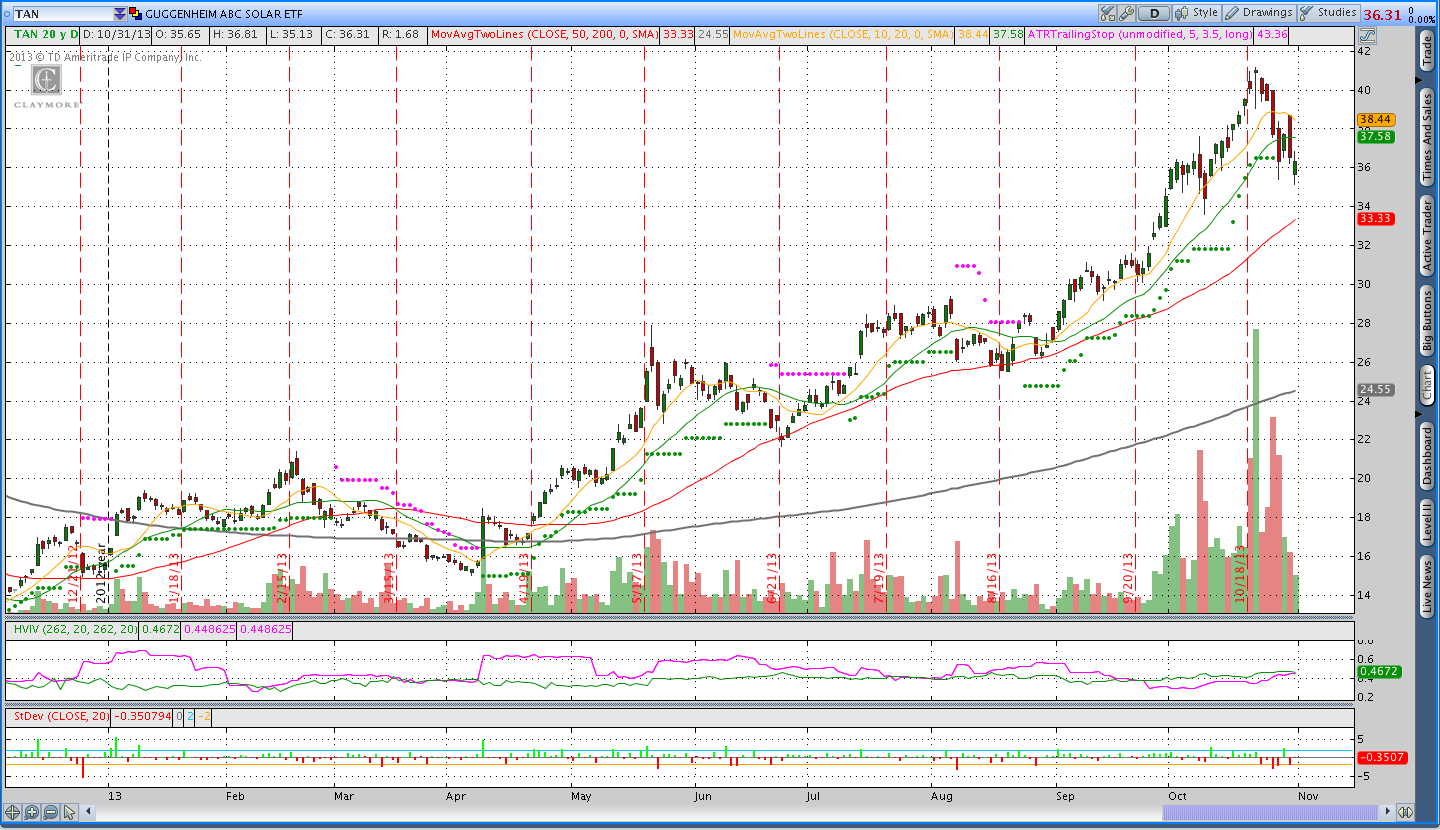Click the expand time axis double-arrow icon

(x=1405, y=812)
